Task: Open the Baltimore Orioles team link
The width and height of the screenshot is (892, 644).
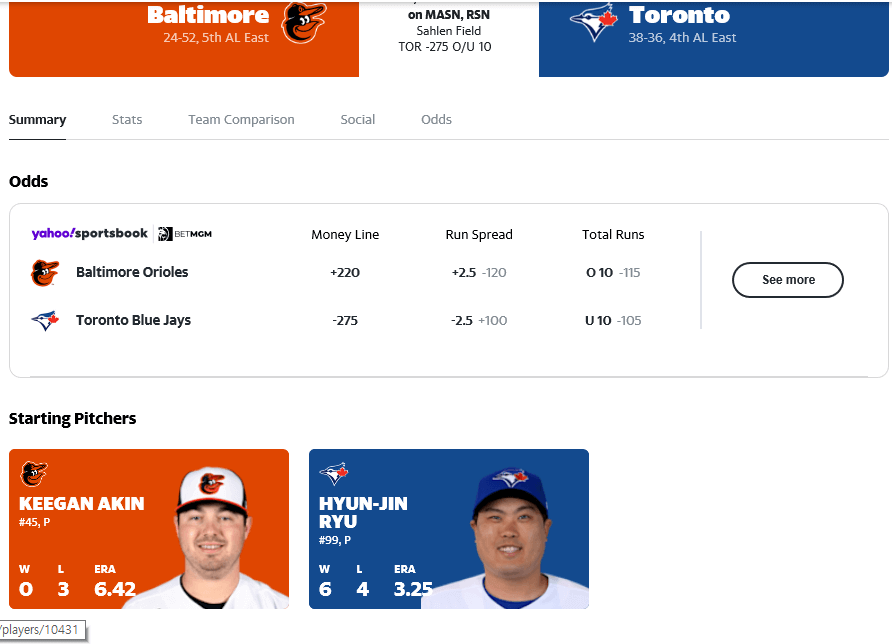Action: click(132, 272)
